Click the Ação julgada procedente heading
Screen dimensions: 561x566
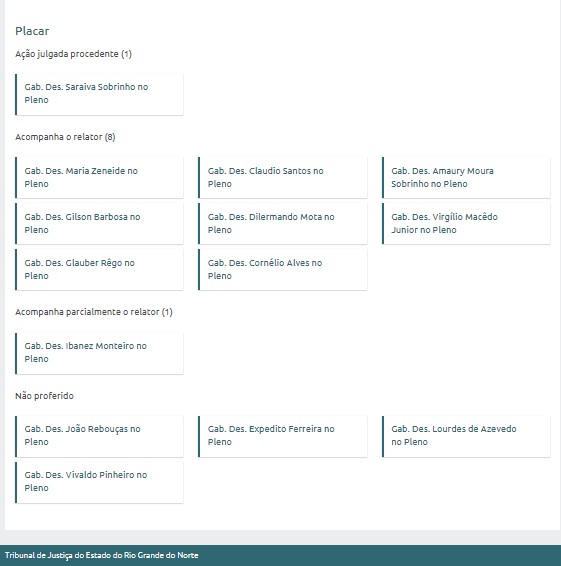[73, 54]
